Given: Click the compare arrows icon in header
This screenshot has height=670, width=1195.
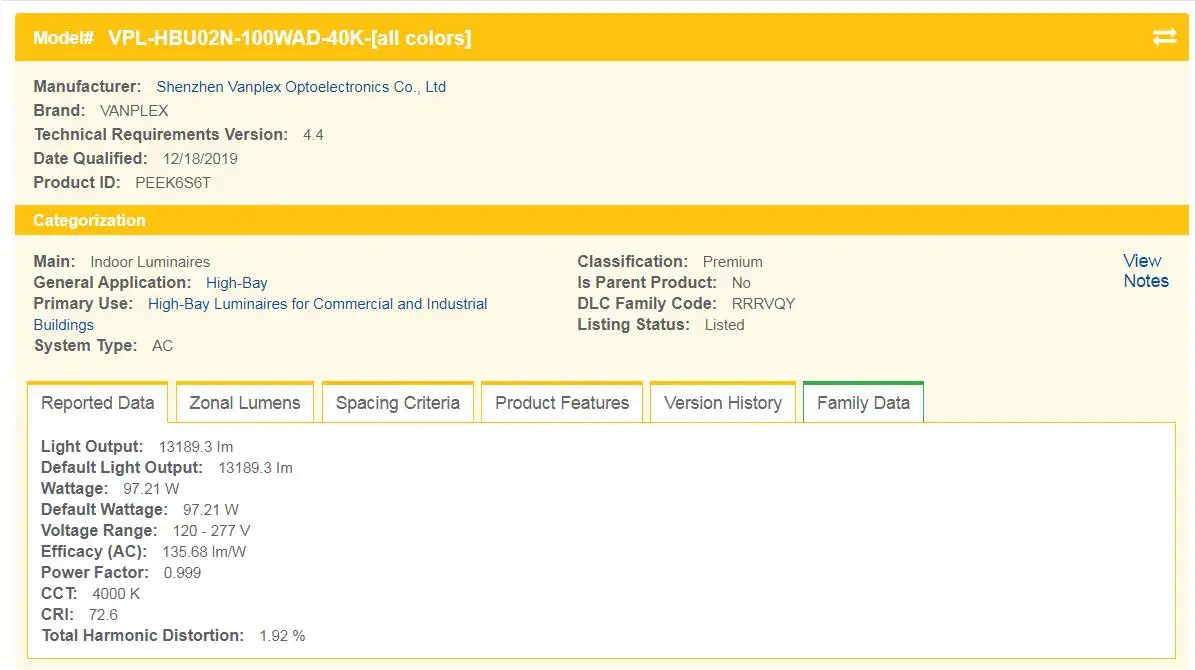Looking at the screenshot, I should [1164, 37].
